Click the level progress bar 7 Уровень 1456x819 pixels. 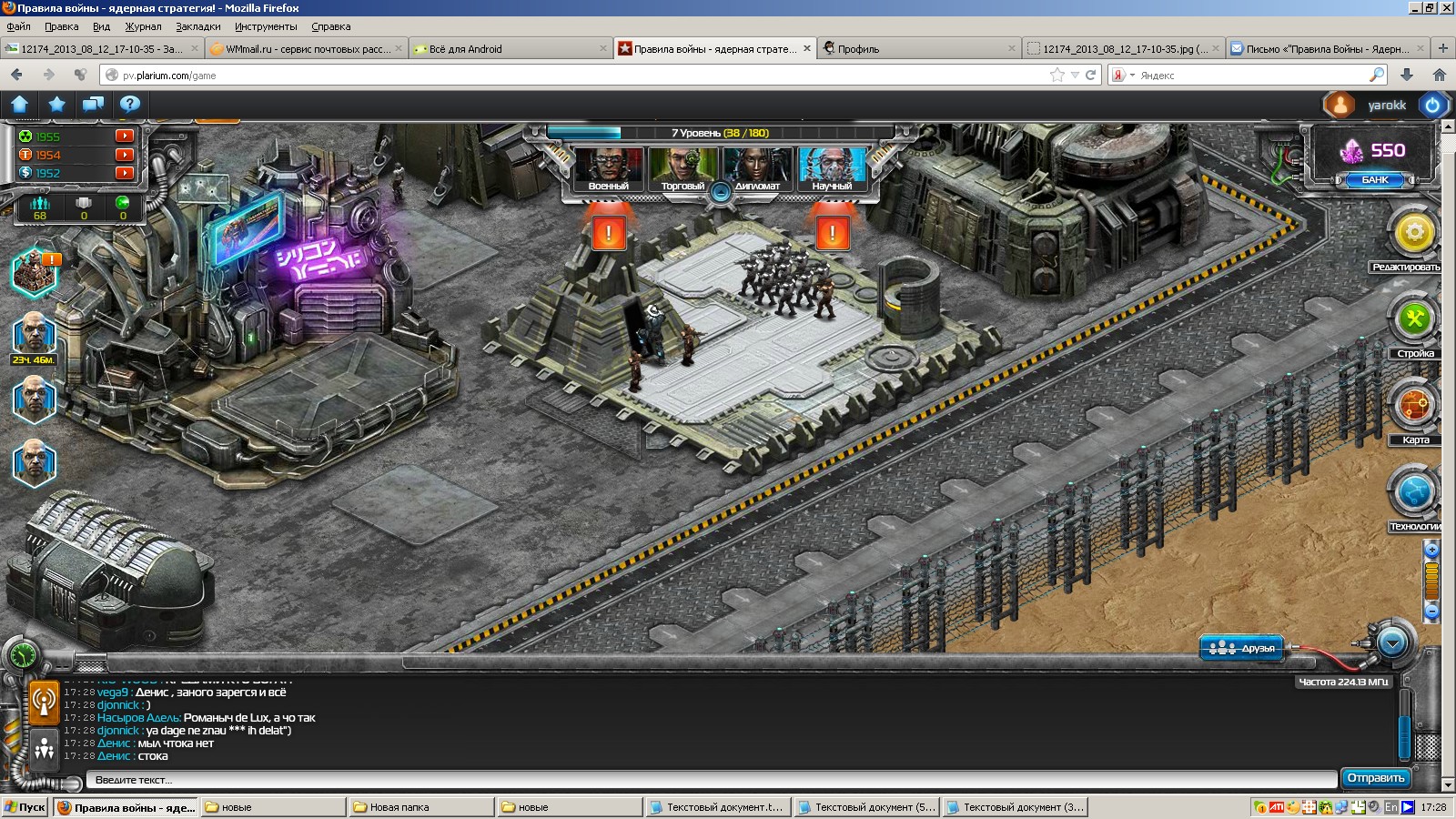[719, 133]
